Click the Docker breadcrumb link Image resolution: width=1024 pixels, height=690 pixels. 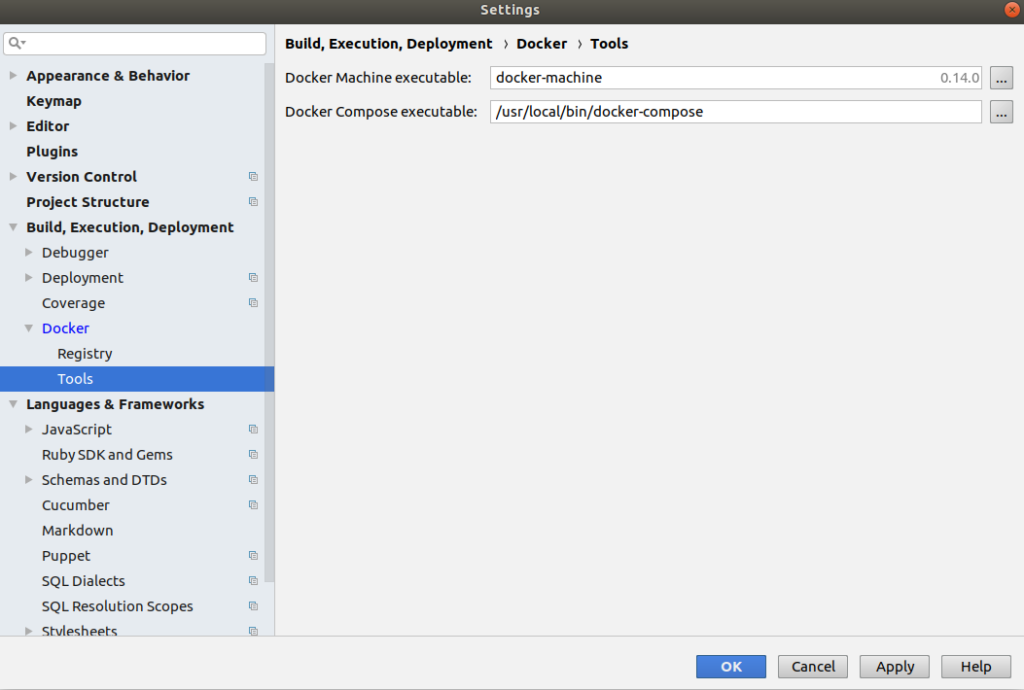coord(542,43)
